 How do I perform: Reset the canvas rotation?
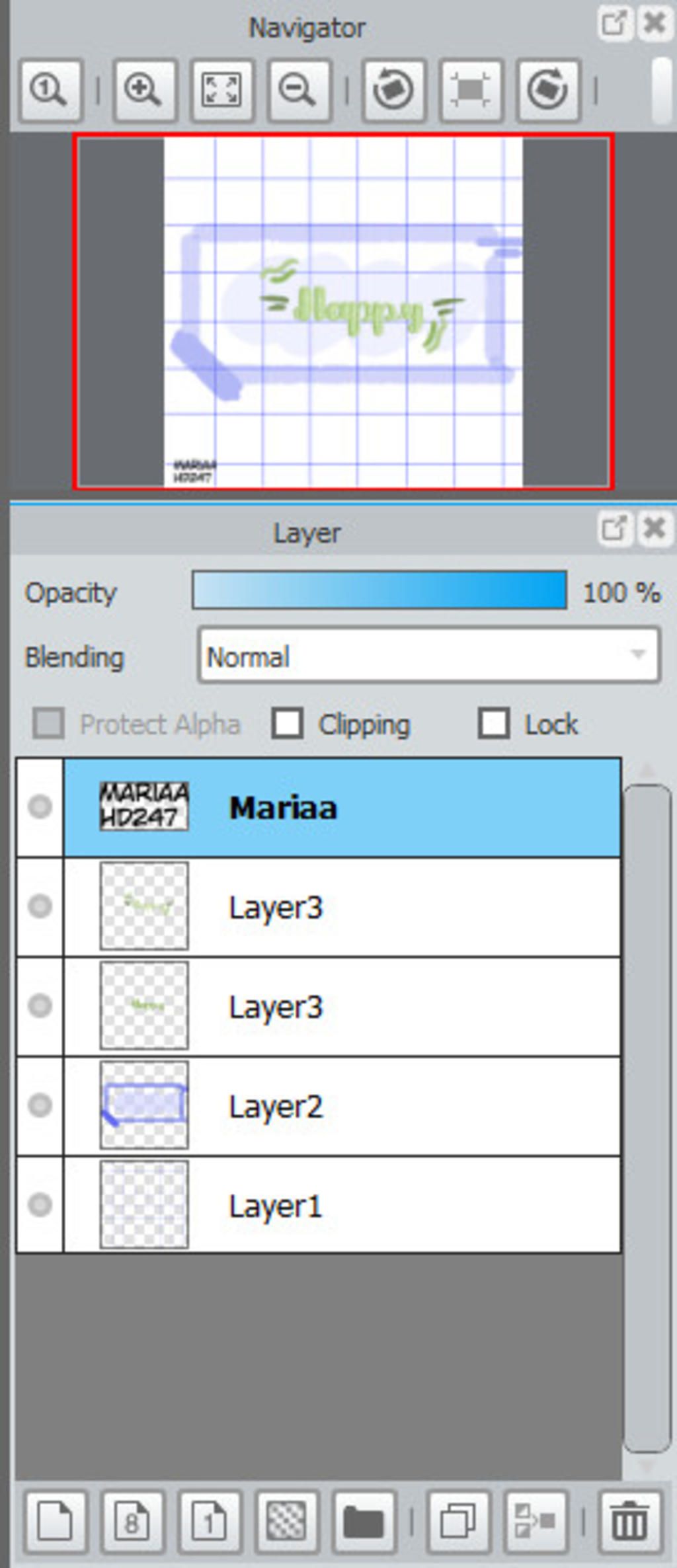click(471, 90)
